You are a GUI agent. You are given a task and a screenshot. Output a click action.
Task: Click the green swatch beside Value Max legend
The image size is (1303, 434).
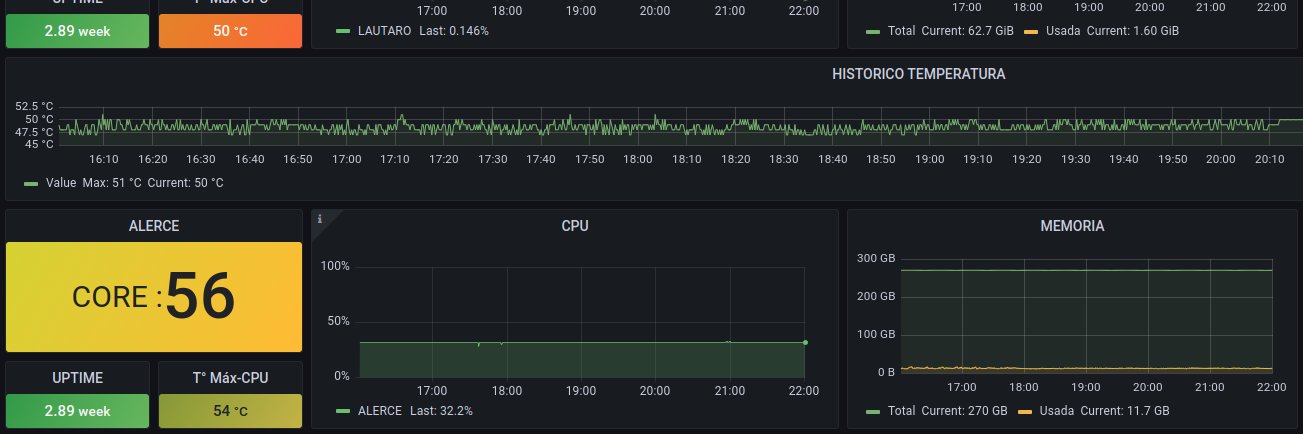(x=31, y=183)
